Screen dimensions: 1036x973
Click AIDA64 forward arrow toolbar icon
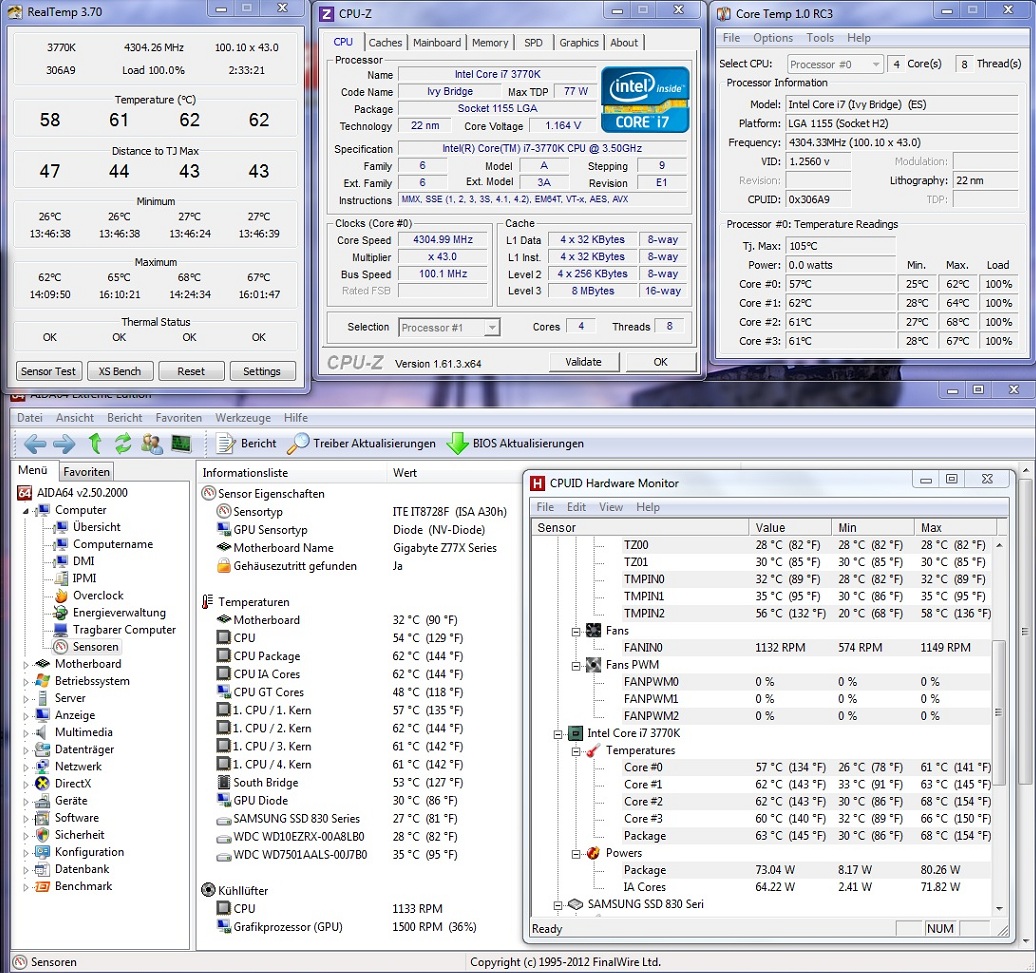tap(64, 443)
